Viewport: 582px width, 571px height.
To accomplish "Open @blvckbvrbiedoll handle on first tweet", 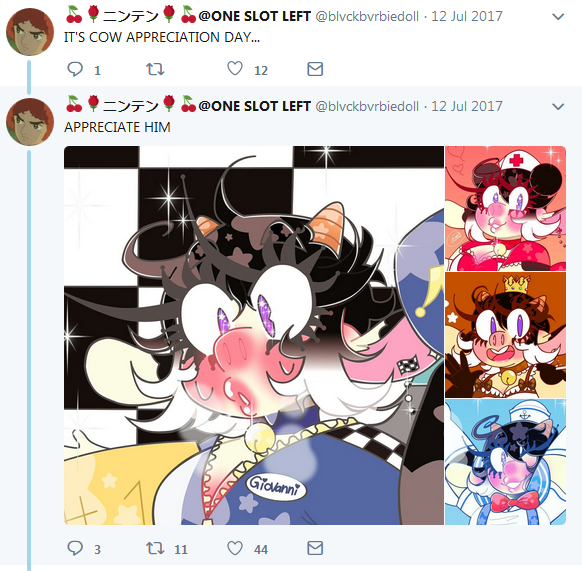I will (x=367, y=16).
